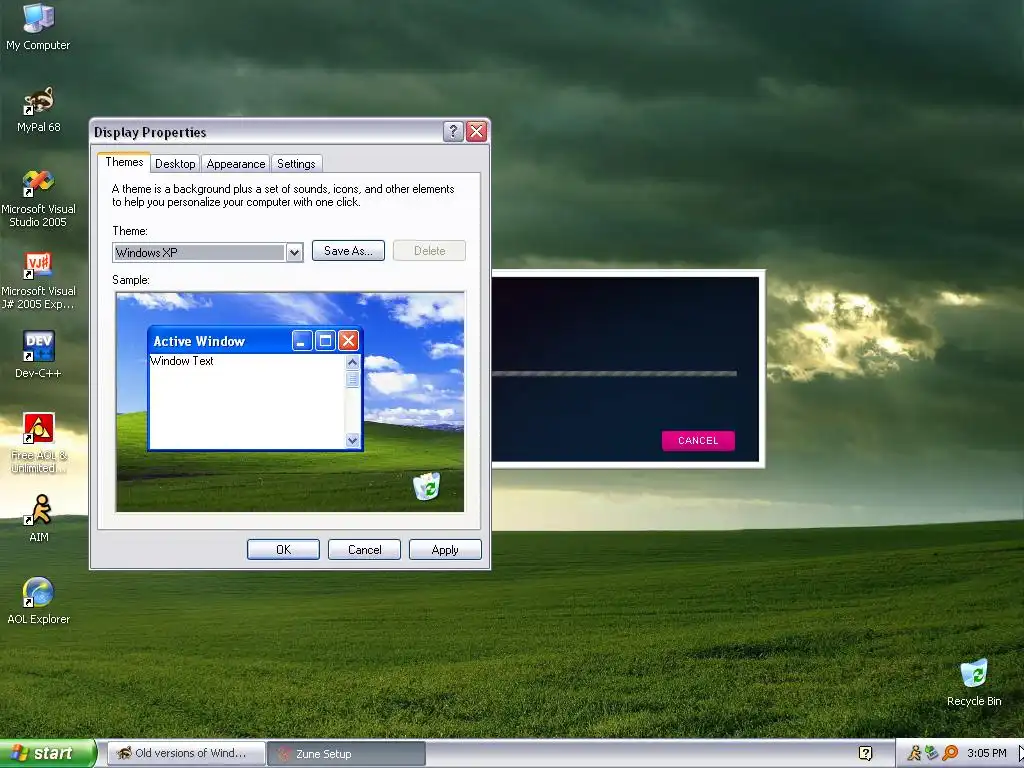Viewport: 1024px width, 768px height.
Task: Click the Recycle Bin in the theme sample
Action: [426, 487]
